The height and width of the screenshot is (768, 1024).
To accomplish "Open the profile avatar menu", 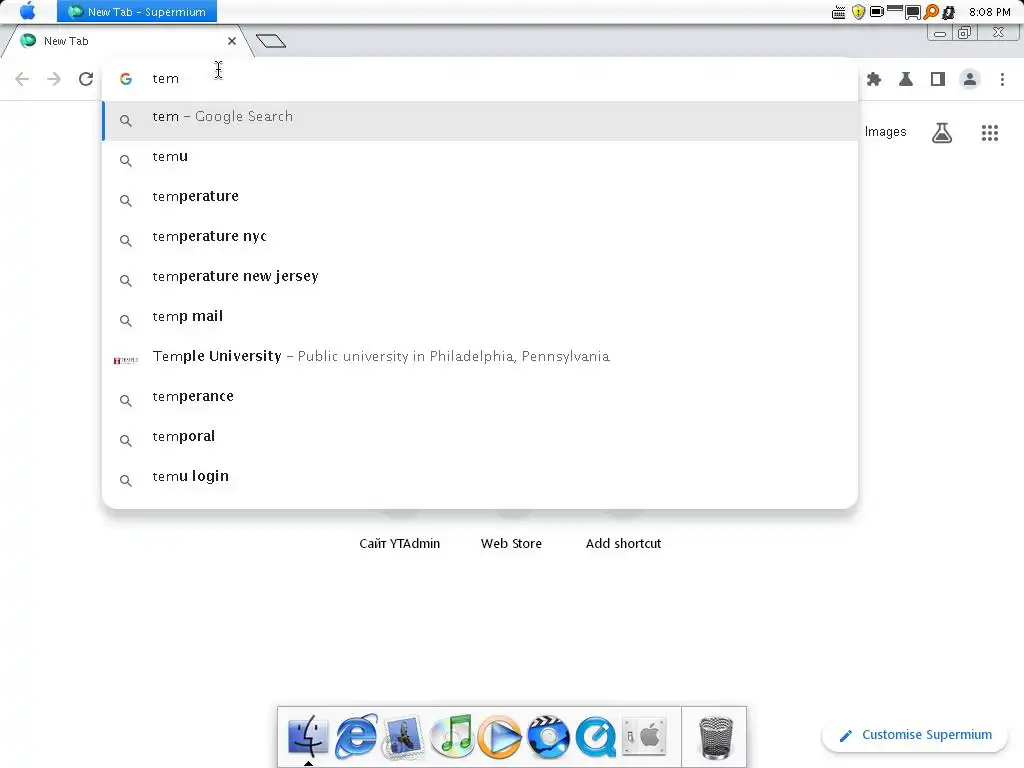I will pos(970,79).
